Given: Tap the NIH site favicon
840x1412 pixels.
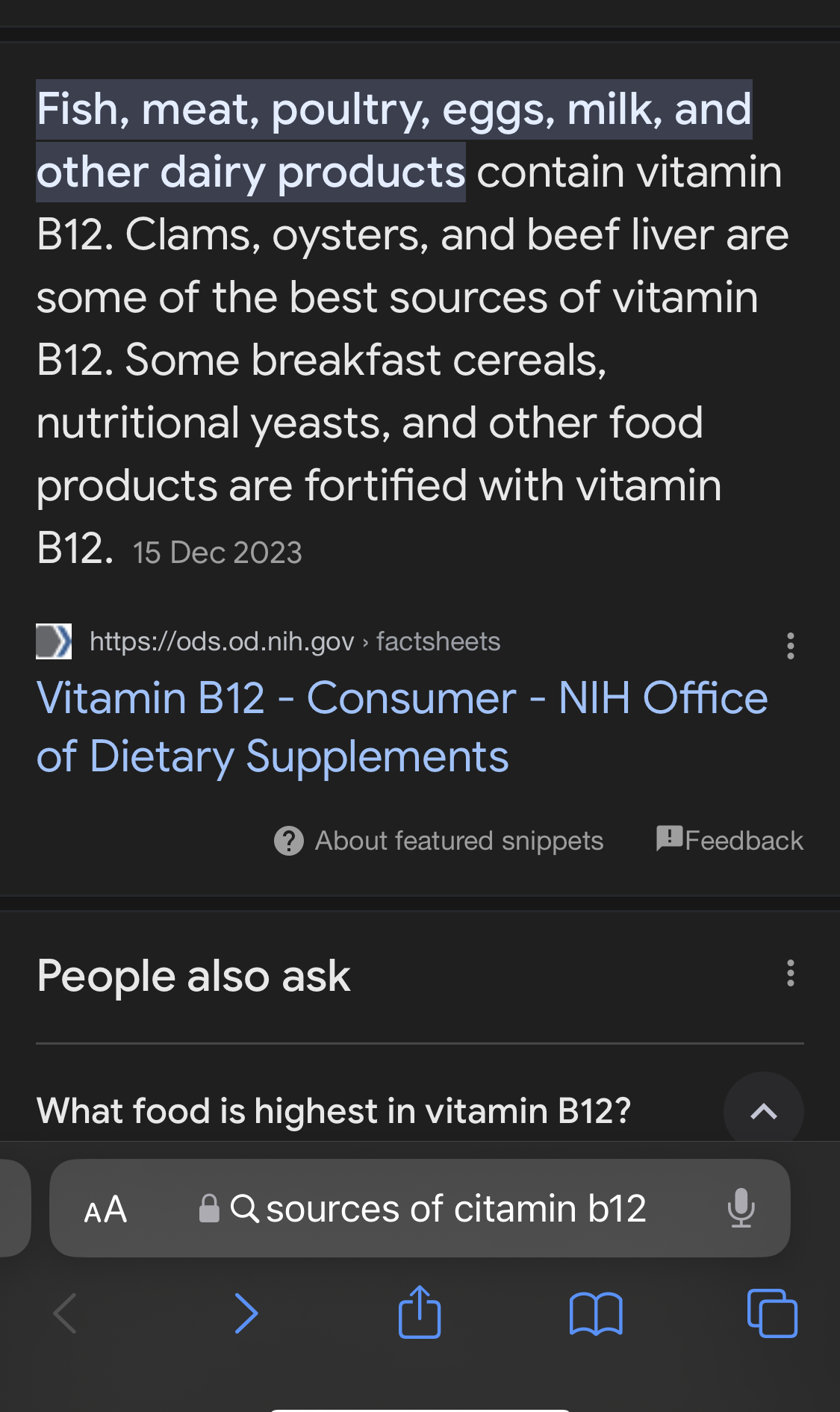Looking at the screenshot, I should (54, 641).
